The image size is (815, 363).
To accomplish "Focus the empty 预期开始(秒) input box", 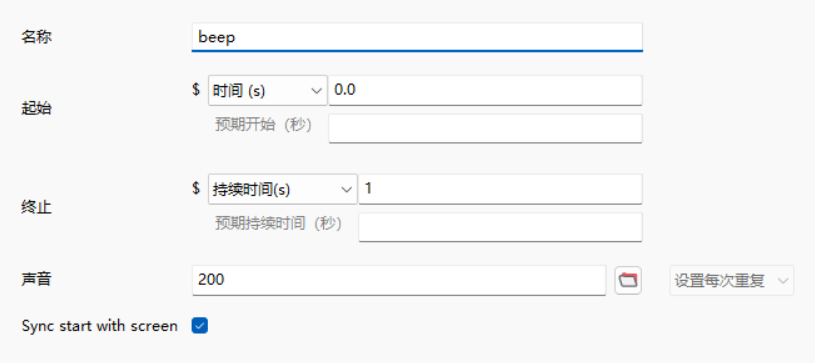I will 485,128.
